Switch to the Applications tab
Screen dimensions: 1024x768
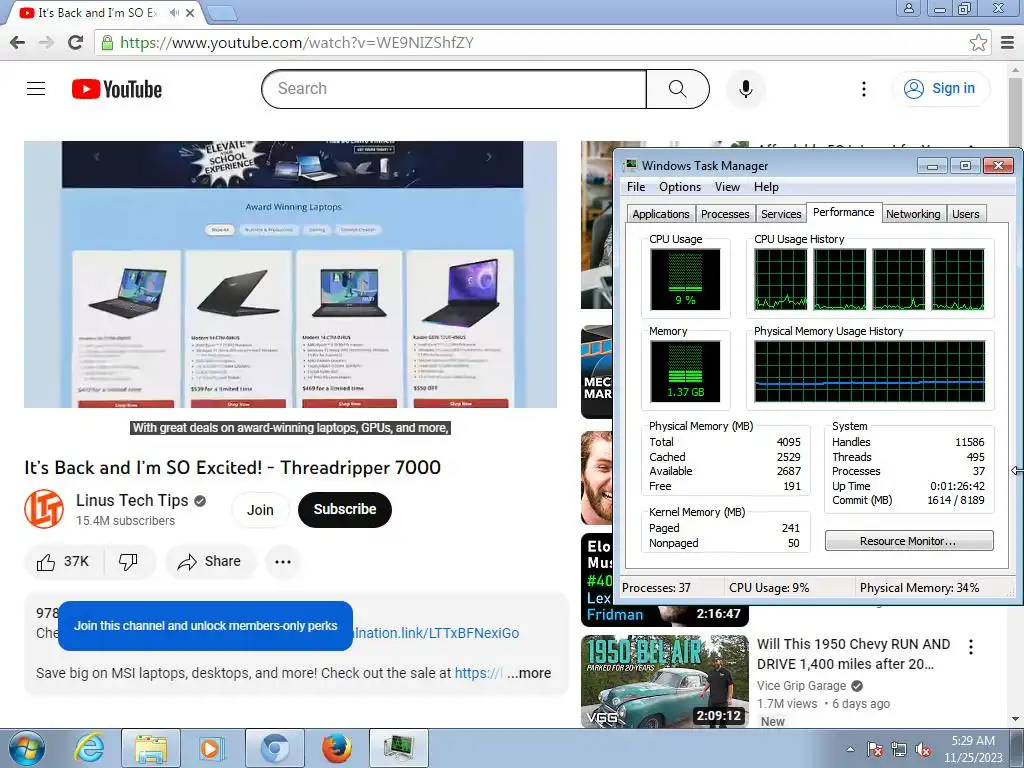(x=661, y=214)
